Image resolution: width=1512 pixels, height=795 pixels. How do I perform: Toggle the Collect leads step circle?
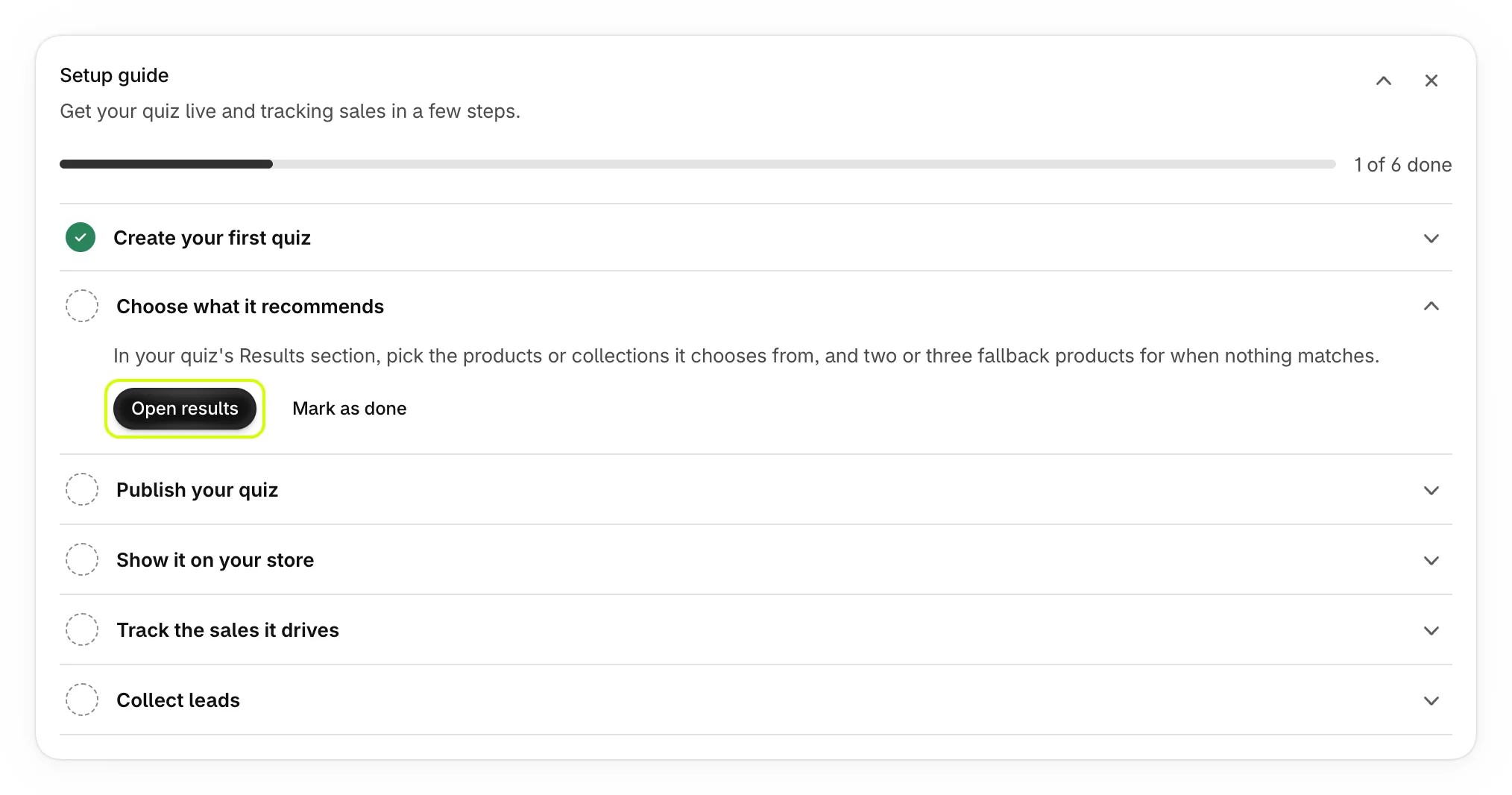point(82,700)
